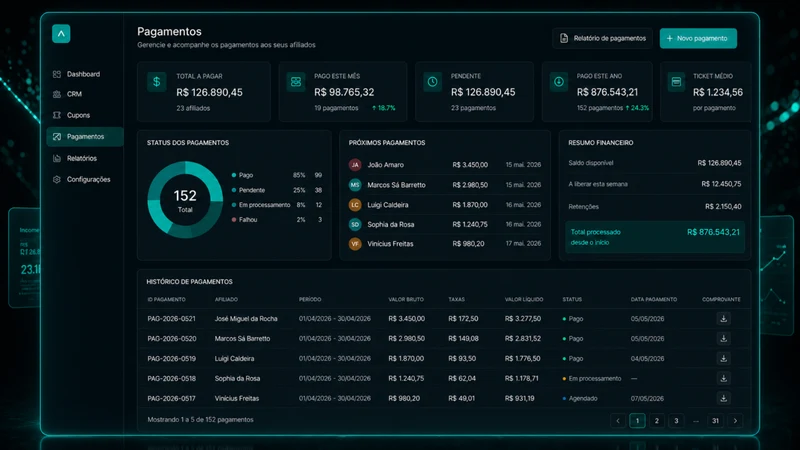Click the Em processamento legend entry
Screen dimensions: 800x450
277,205
